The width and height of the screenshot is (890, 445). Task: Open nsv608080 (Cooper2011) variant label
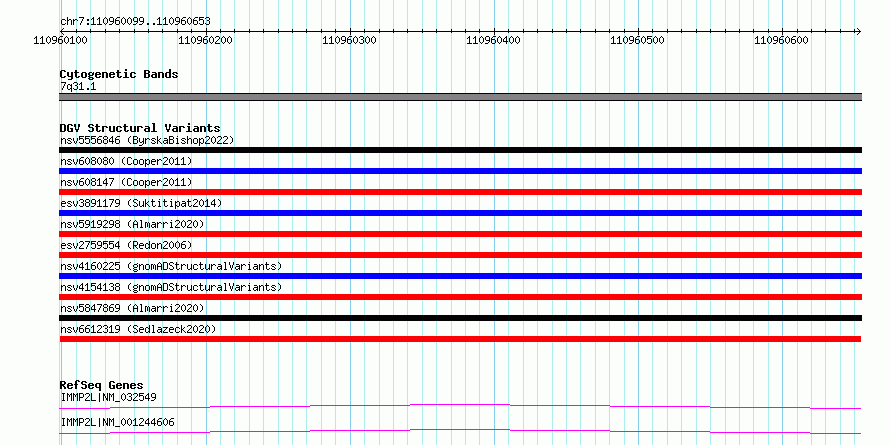click(x=126, y=161)
